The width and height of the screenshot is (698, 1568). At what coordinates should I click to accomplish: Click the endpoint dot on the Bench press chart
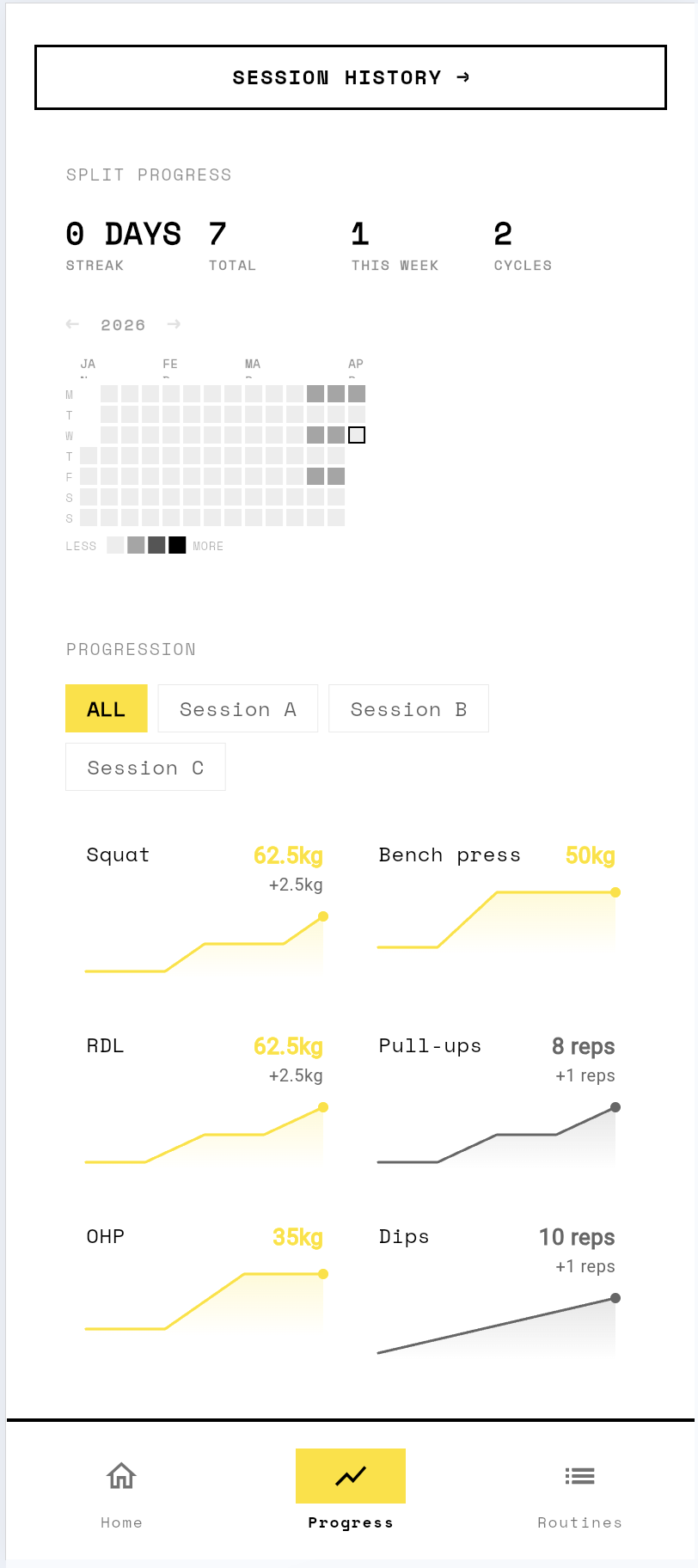click(x=615, y=892)
